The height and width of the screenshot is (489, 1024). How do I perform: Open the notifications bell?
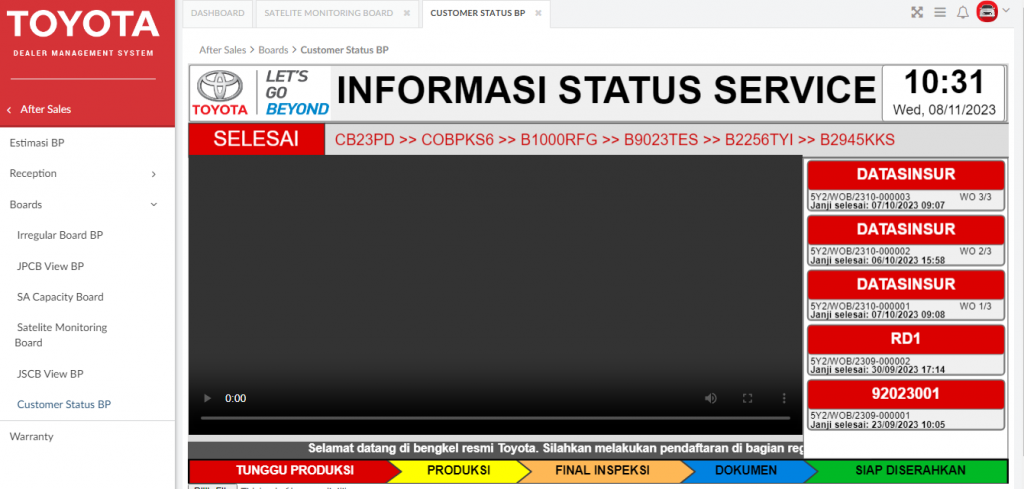click(962, 12)
